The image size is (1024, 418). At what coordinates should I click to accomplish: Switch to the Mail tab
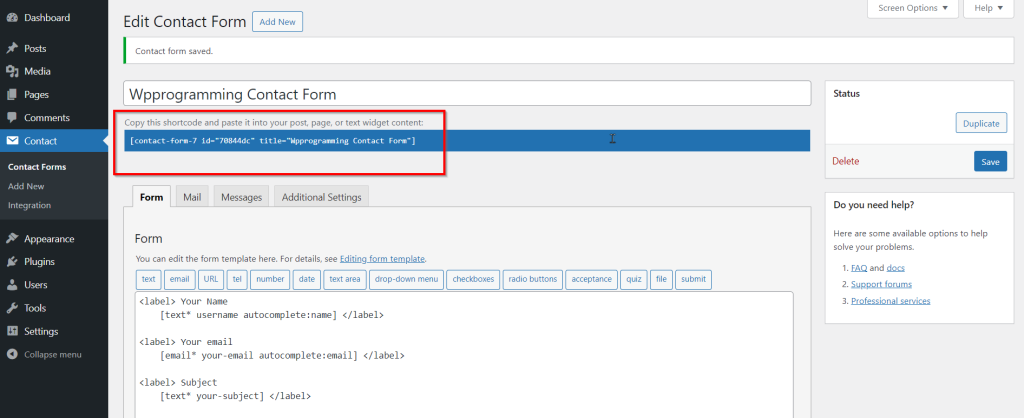point(192,197)
